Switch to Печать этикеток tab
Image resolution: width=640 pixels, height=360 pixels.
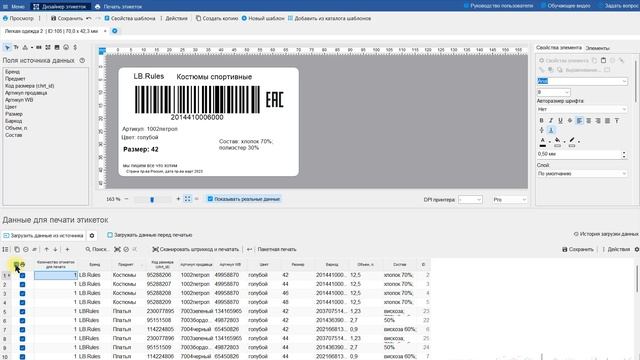click(119, 7)
